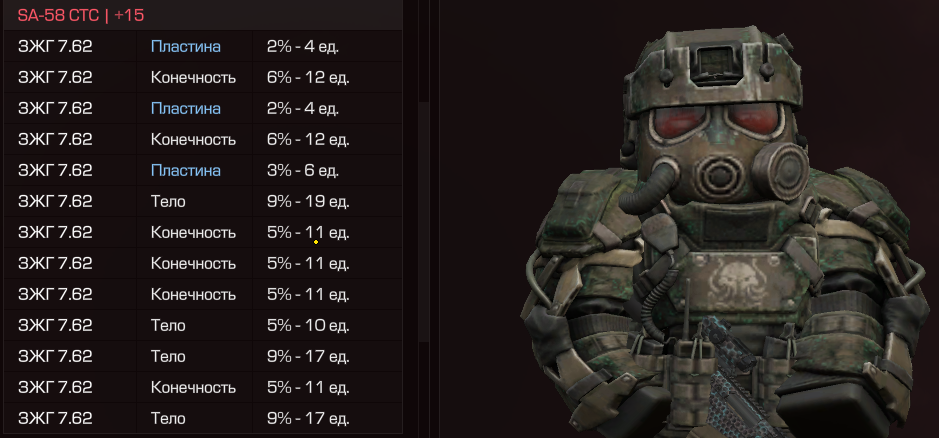Click ЗЖГ 7.62 in the 9% - 19 ед. row

pos(55,201)
